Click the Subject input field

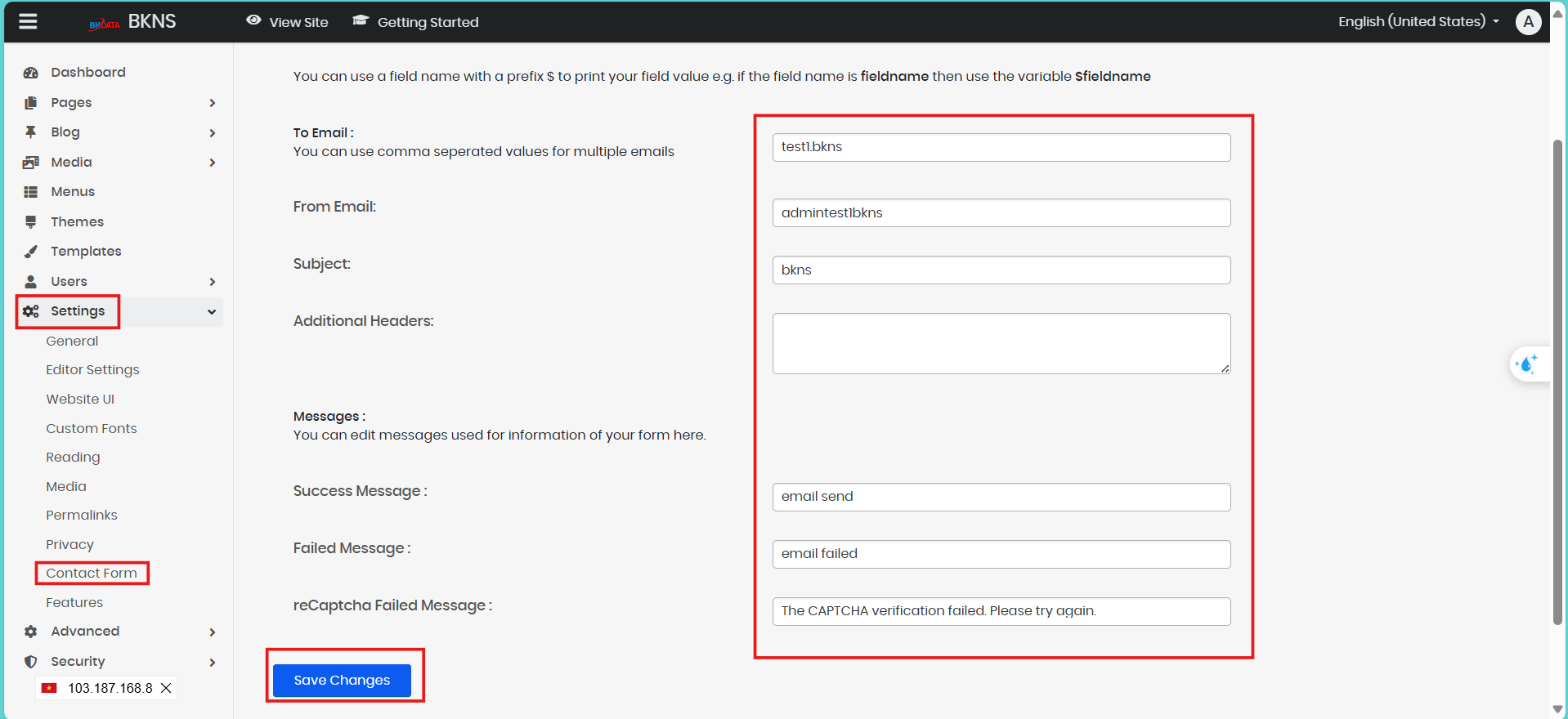click(1001, 270)
